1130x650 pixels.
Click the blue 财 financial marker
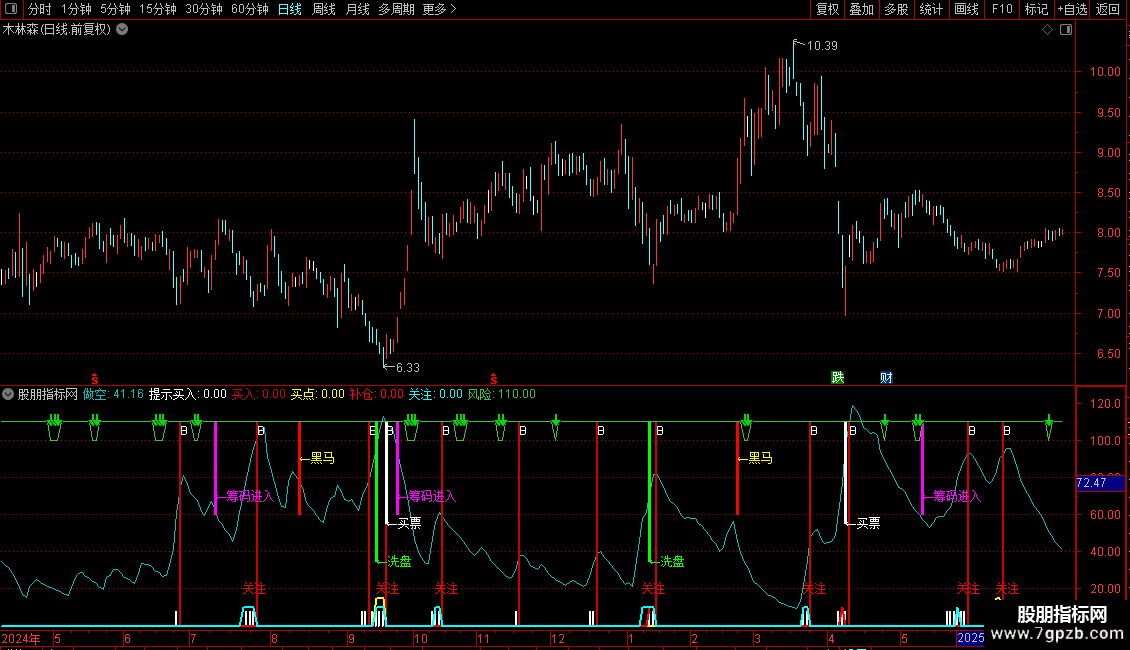click(x=886, y=378)
